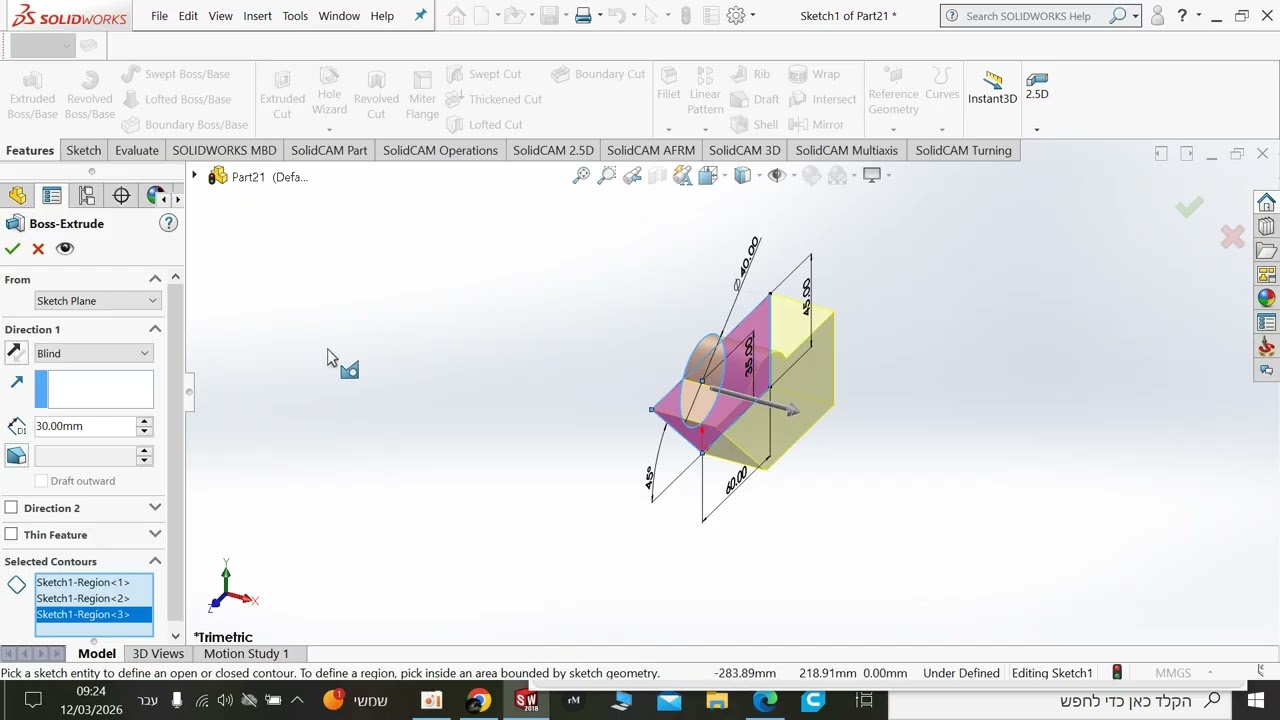The width and height of the screenshot is (1280, 720).
Task: Open the Tools menu
Action: coord(295,16)
